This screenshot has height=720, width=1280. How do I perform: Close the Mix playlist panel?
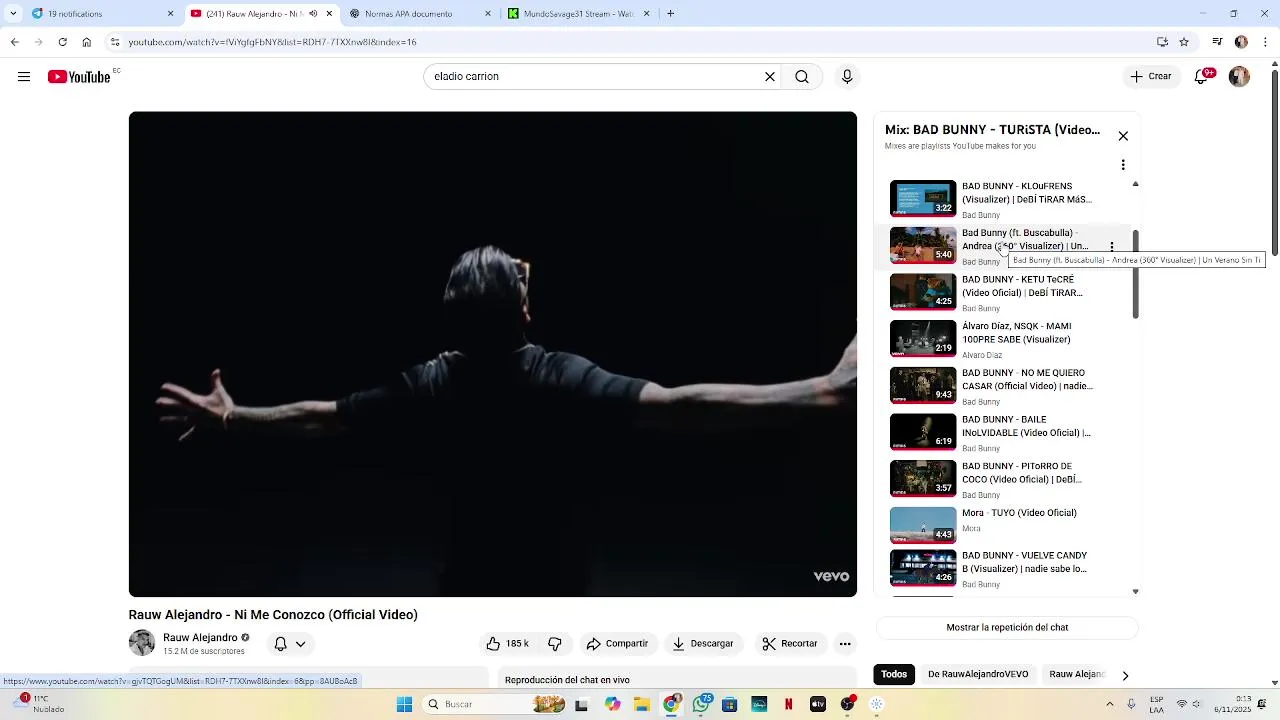tap(1123, 136)
